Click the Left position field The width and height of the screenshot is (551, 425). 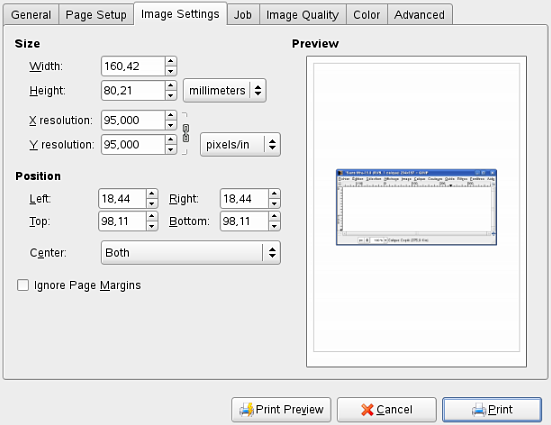tap(122, 199)
